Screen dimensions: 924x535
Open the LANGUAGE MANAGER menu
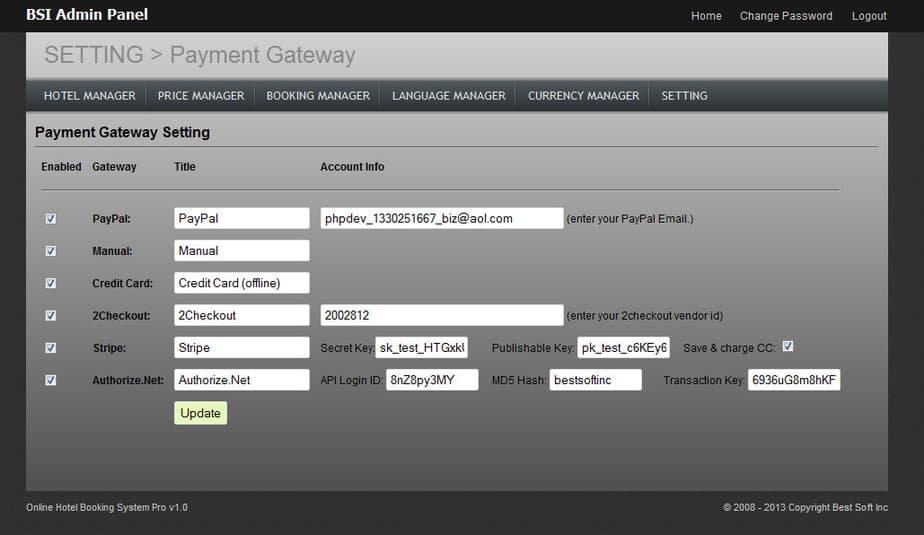[448, 95]
